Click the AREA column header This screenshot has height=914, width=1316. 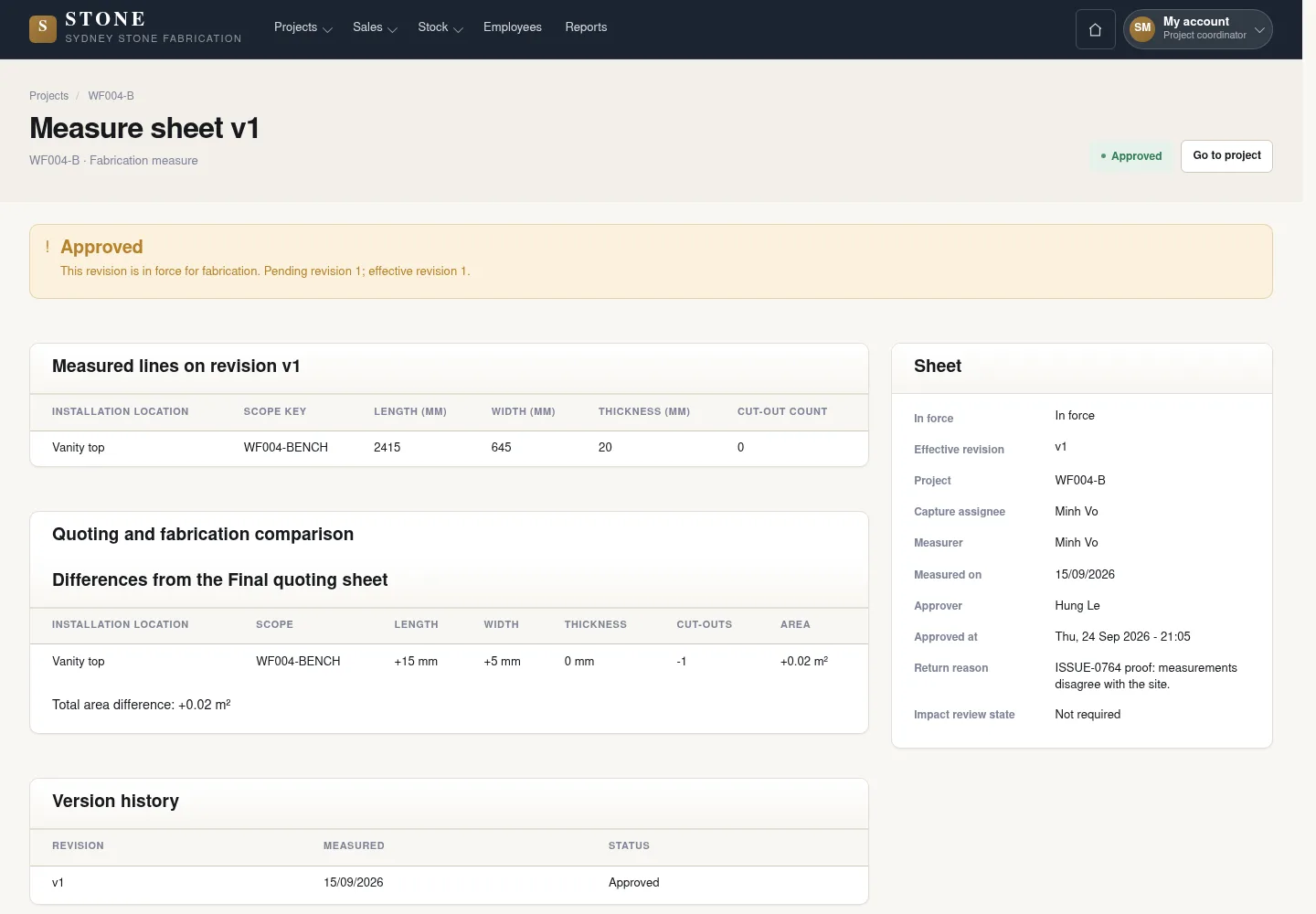[795, 625]
